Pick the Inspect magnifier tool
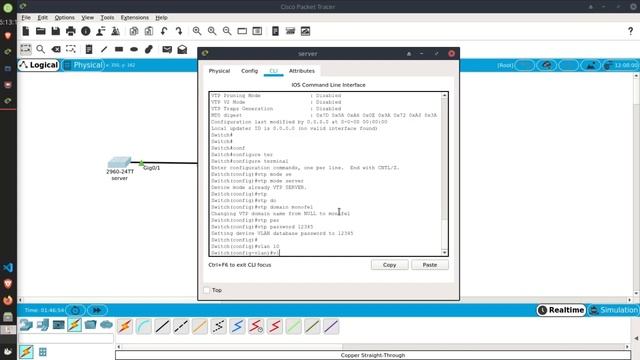Image resolution: width=640 pixels, height=360 pixels. coord(40,49)
